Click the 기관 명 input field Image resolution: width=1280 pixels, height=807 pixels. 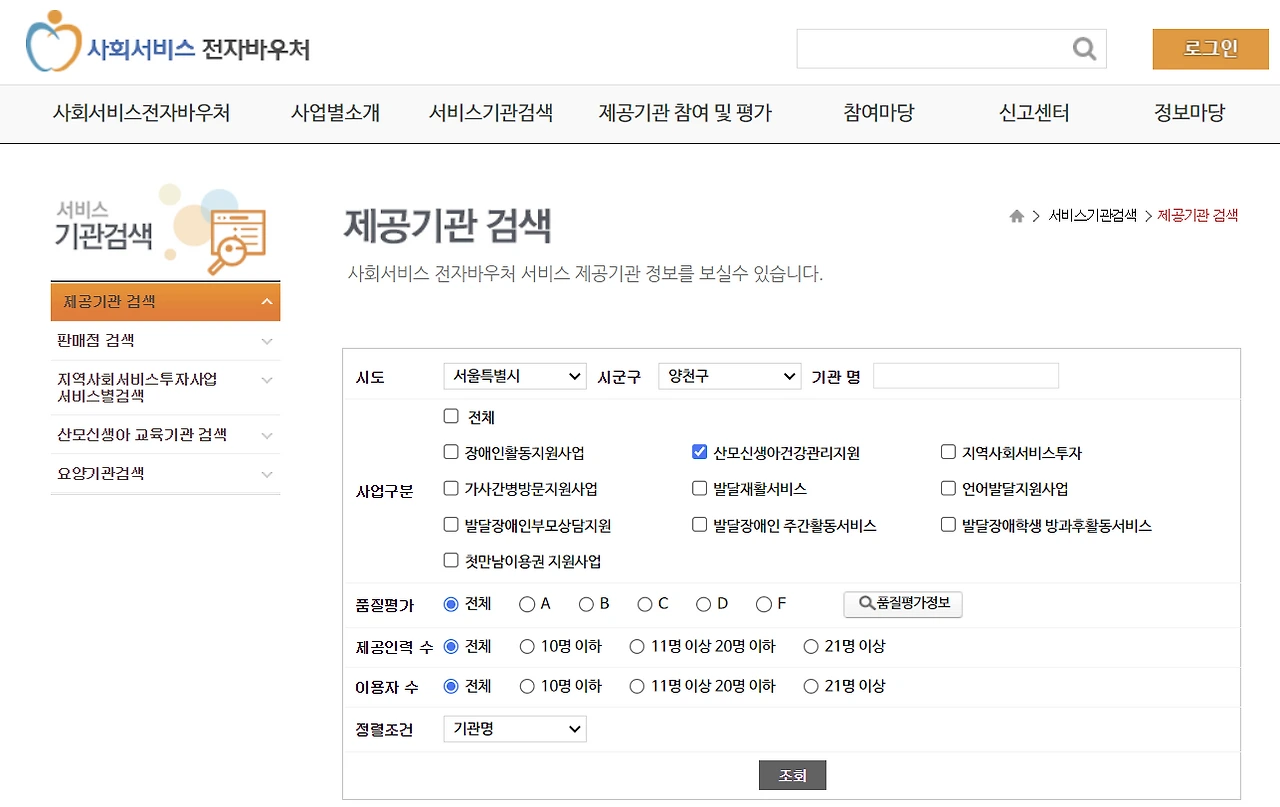965,375
